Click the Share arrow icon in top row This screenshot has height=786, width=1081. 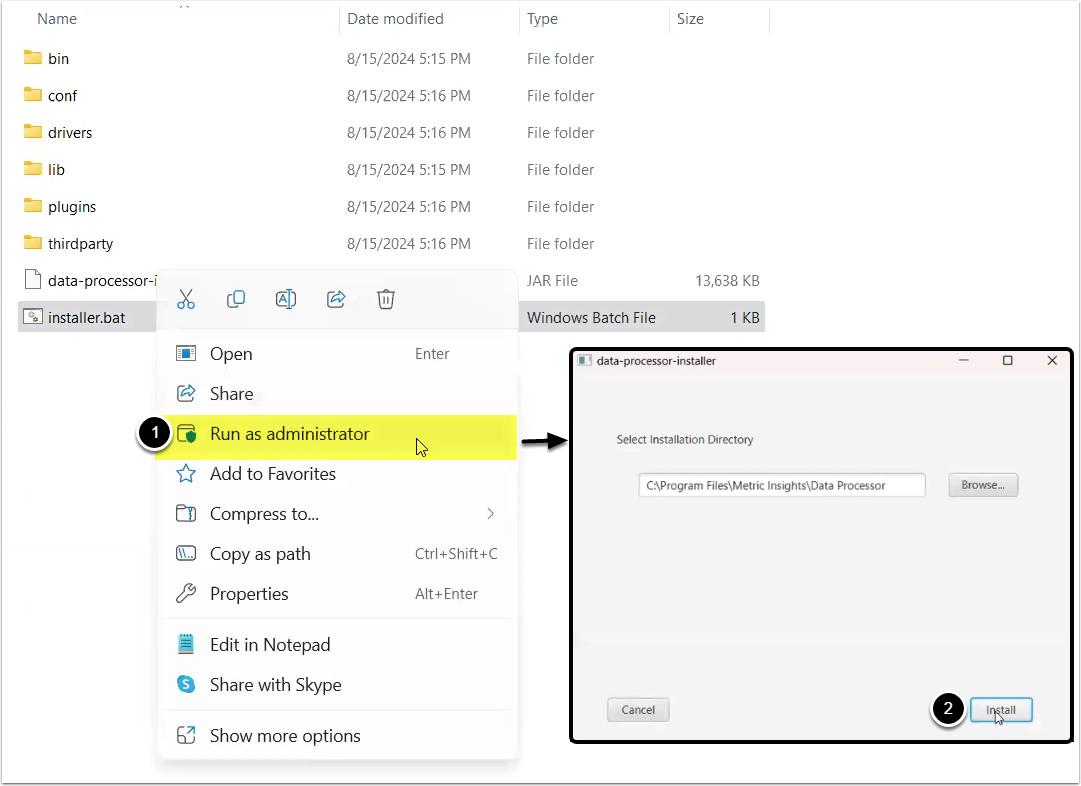click(336, 299)
